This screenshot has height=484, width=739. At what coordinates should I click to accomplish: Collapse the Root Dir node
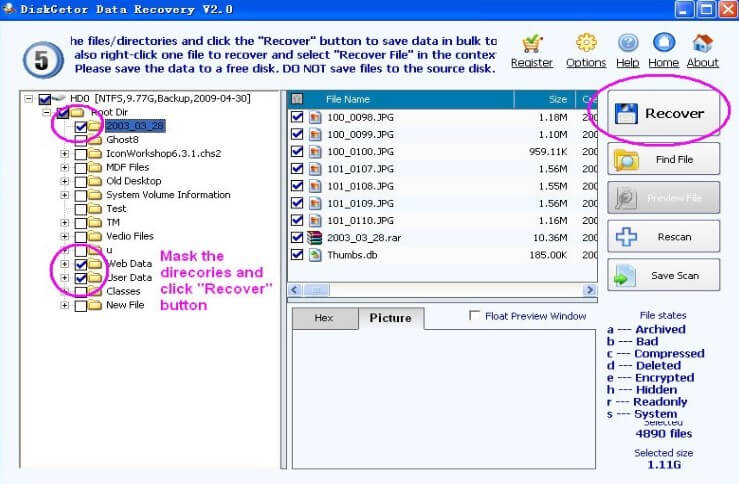(46, 112)
